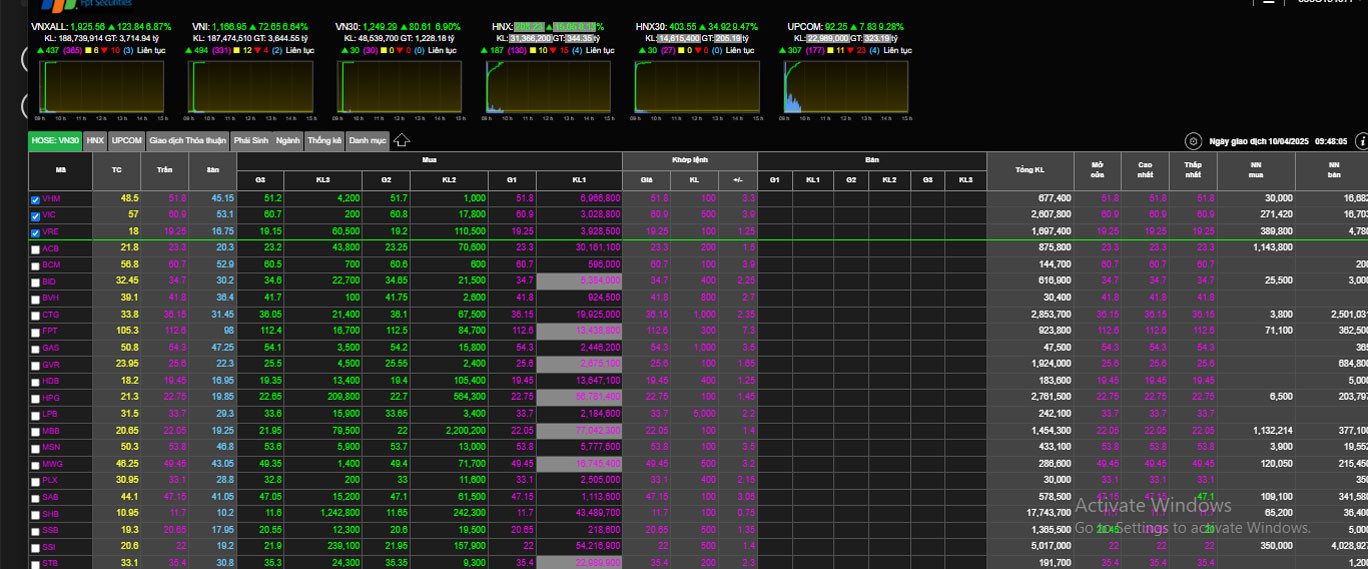This screenshot has height=569, width=1368.
Task: Open the settings gear beside trading date
Action: point(1192,142)
